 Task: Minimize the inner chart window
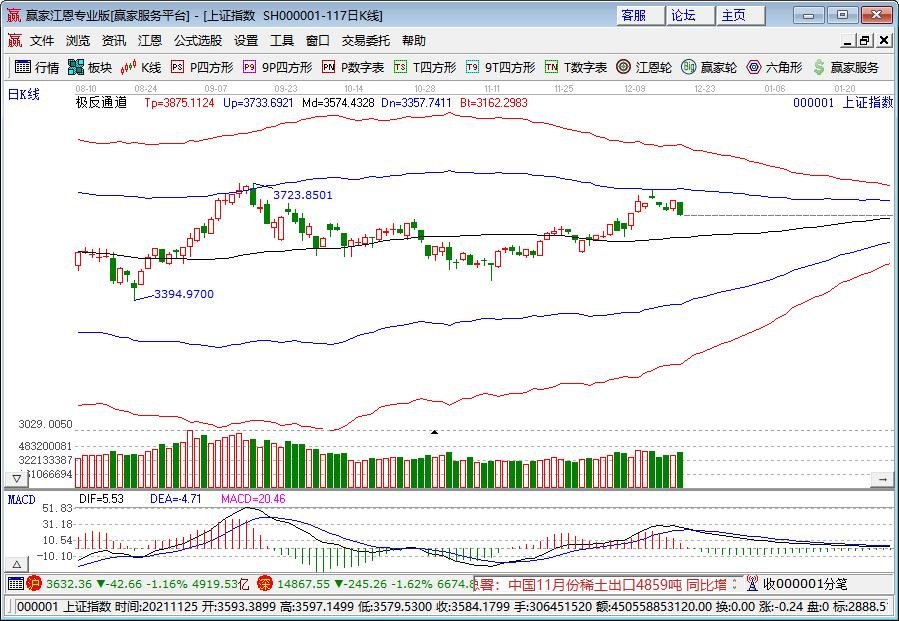848,41
